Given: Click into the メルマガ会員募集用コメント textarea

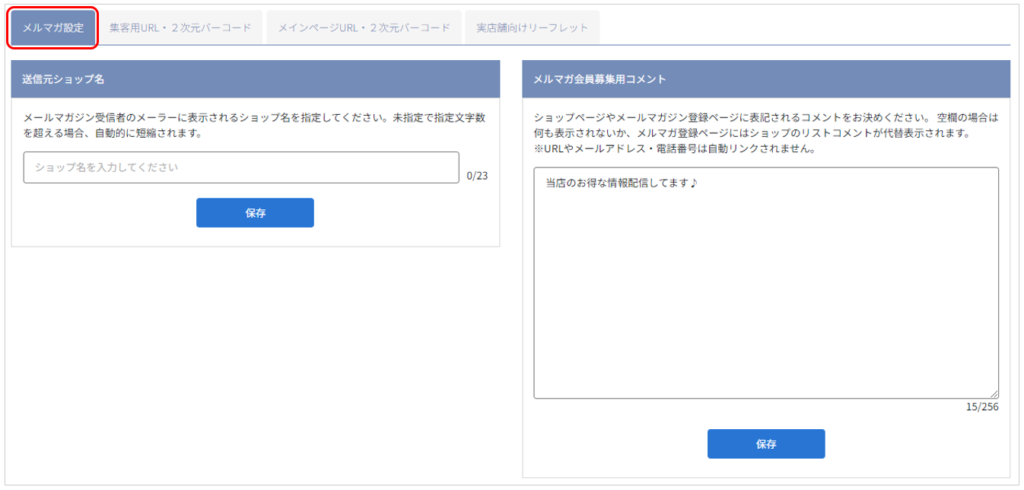Looking at the screenshot, I should pyautogui.click(x=766, y=283).
